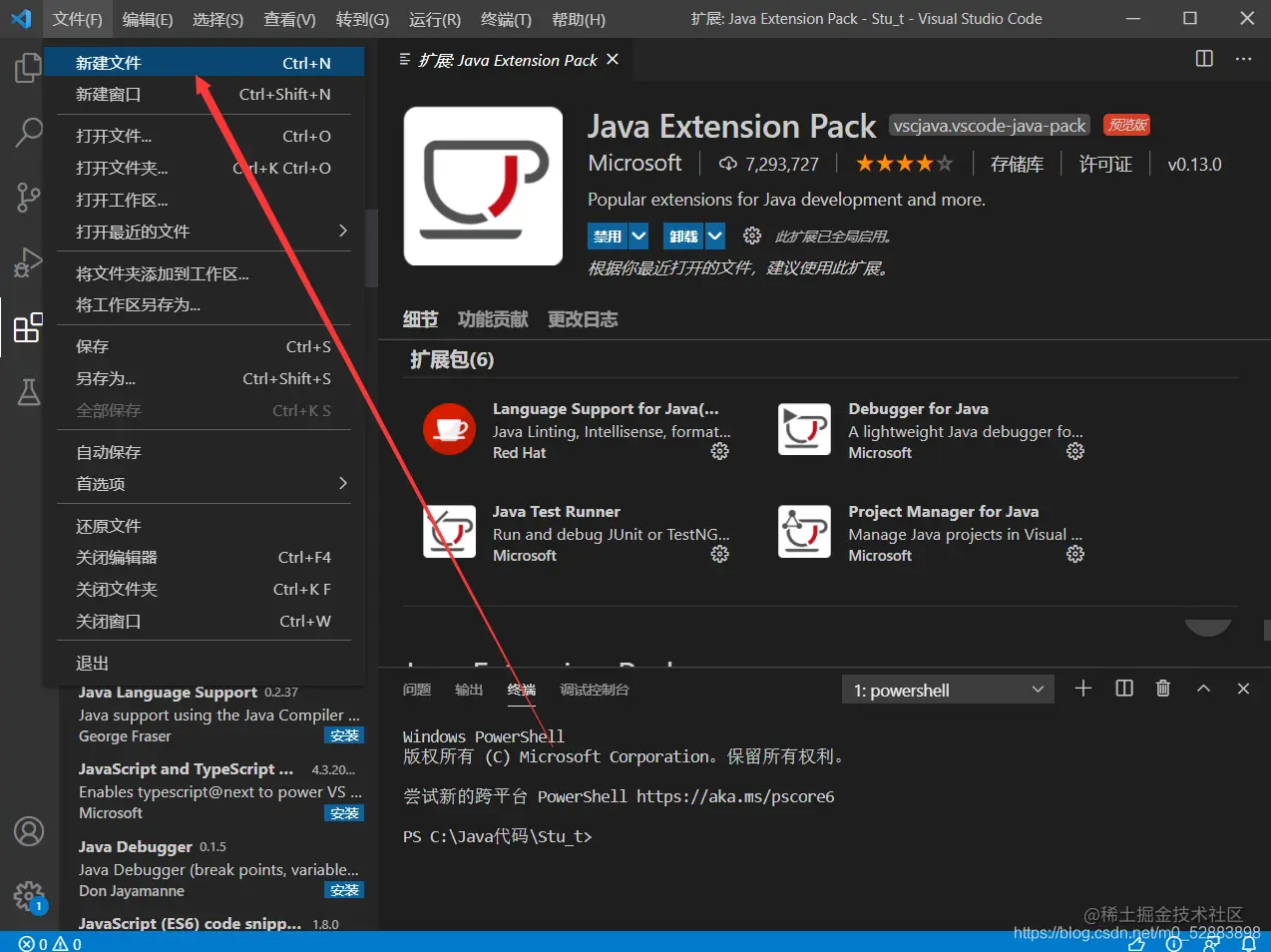Click the Java Extension Pack logo image

pyautogui.click(x=483, y=186)
